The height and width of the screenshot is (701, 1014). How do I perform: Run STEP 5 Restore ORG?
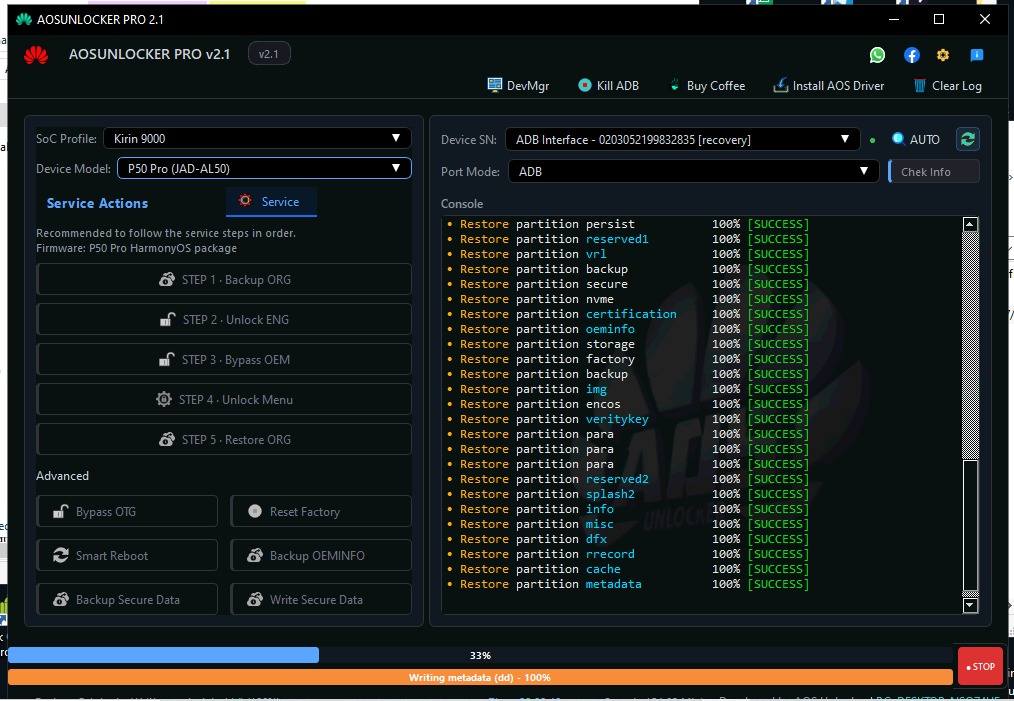(224, 440)
